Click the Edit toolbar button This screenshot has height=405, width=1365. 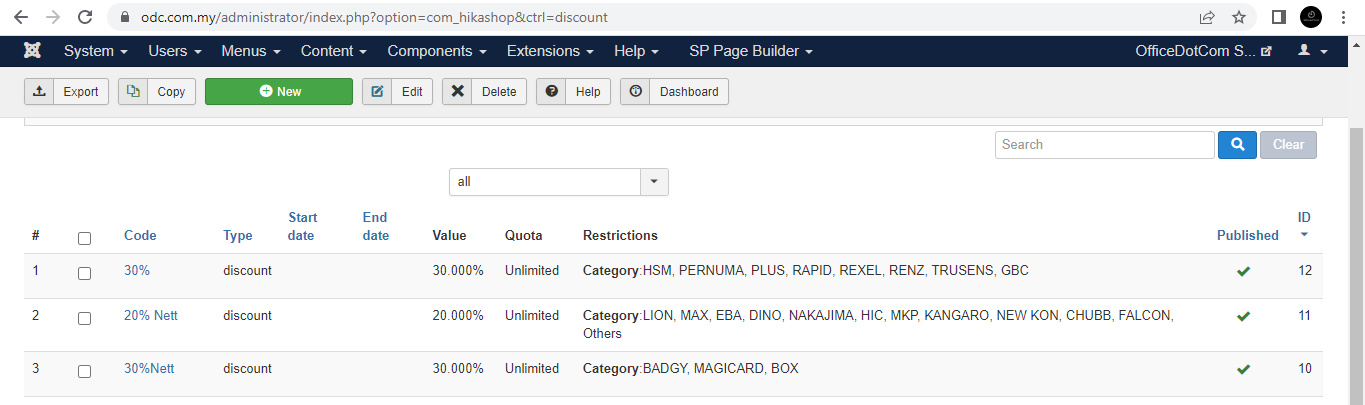[397, 92]
